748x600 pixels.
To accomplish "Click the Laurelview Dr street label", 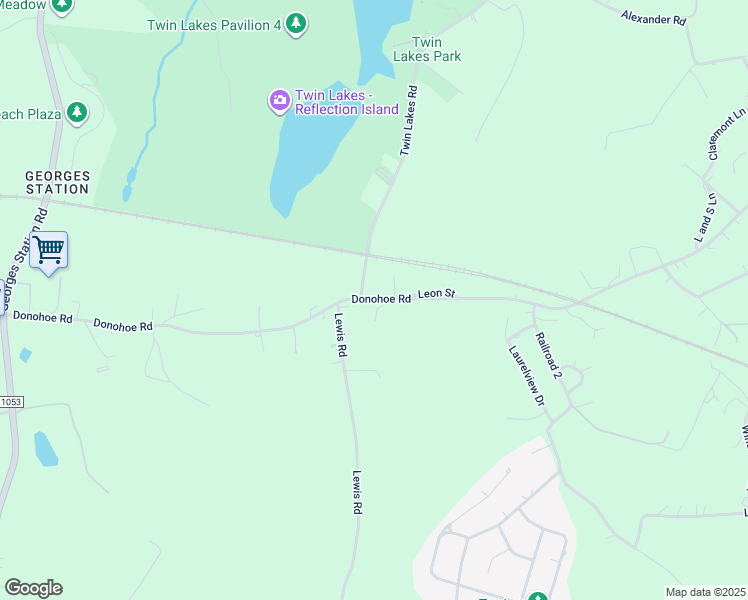I will pos(527,376).
